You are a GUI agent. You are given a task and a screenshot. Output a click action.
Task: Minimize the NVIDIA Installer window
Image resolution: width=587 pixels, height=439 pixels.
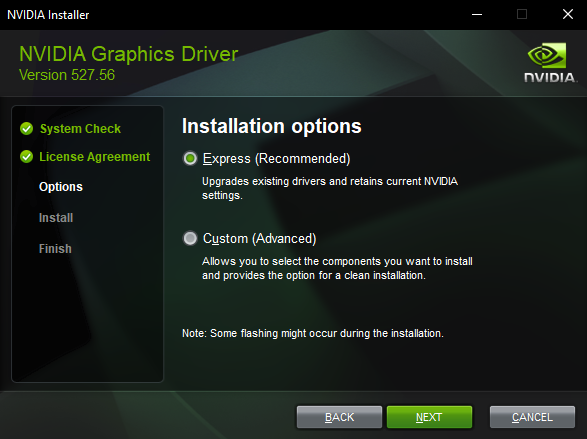[477, 15]
